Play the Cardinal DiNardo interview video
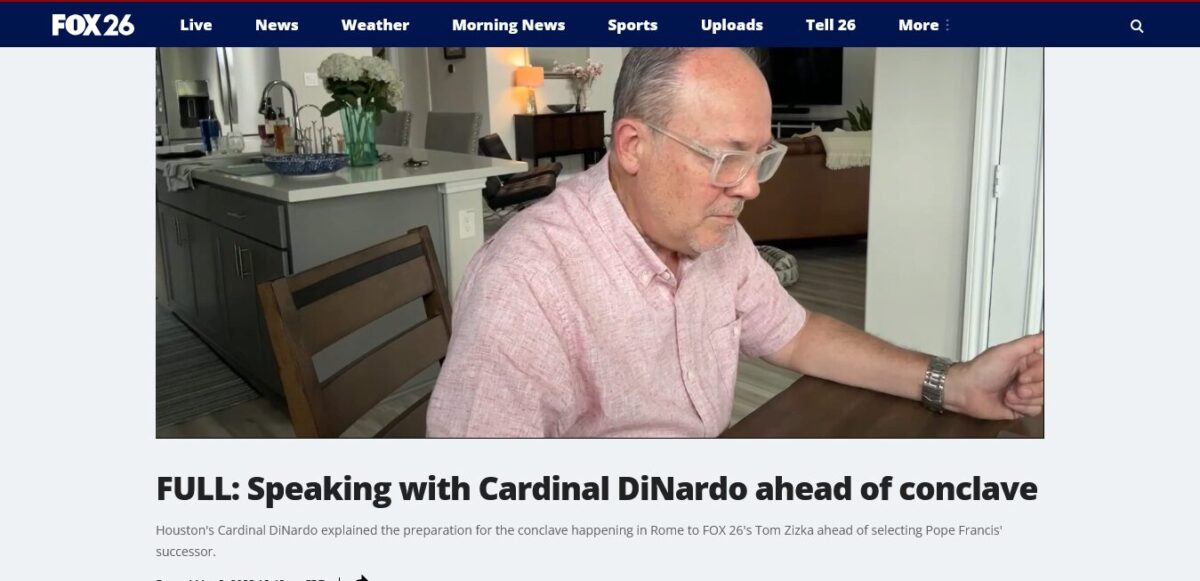Screen dimensions: 1200x581 [x=600, y=242]
